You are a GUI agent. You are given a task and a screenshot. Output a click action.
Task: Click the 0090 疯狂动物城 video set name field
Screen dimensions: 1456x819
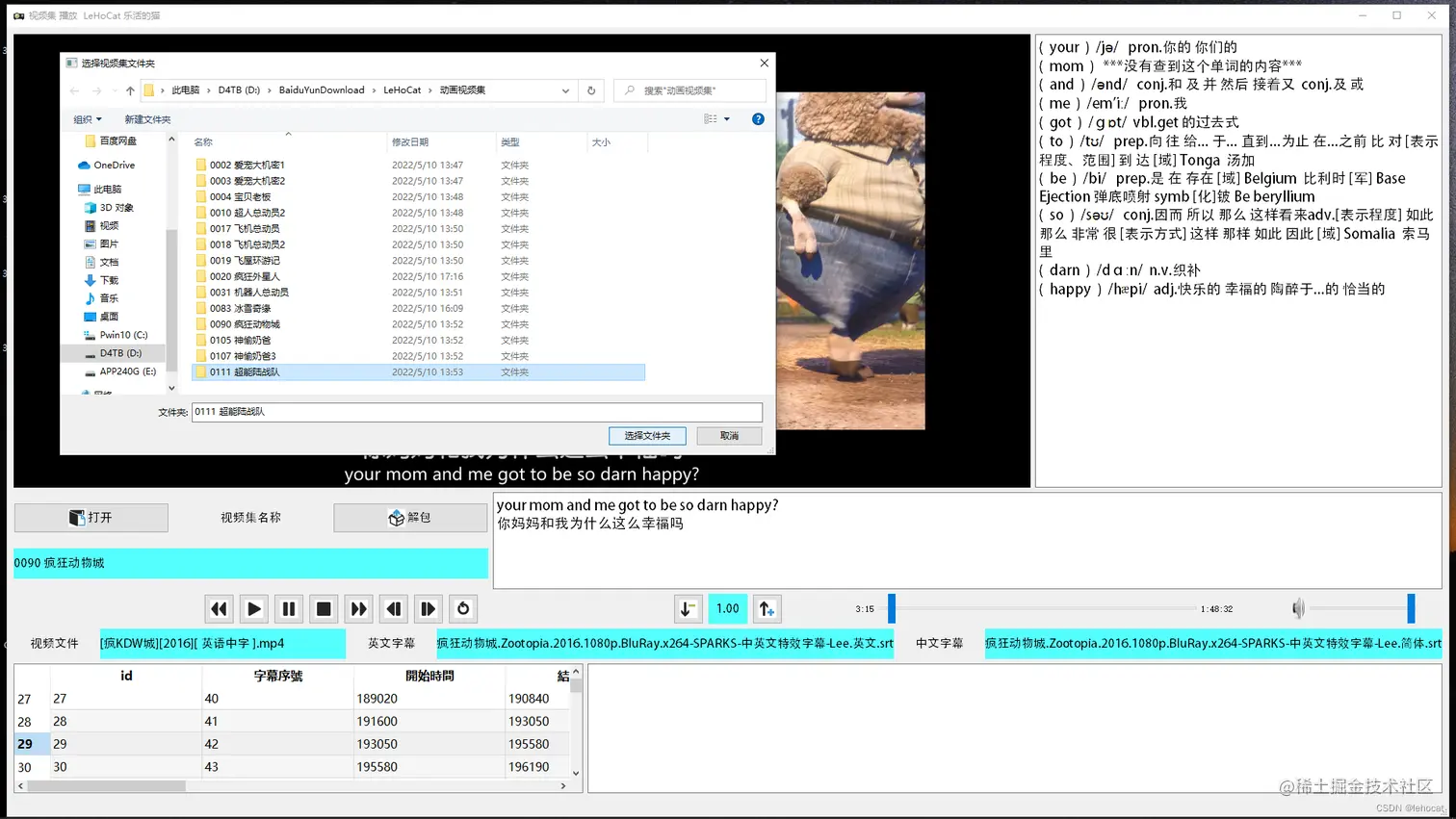(x=250, y=563)
